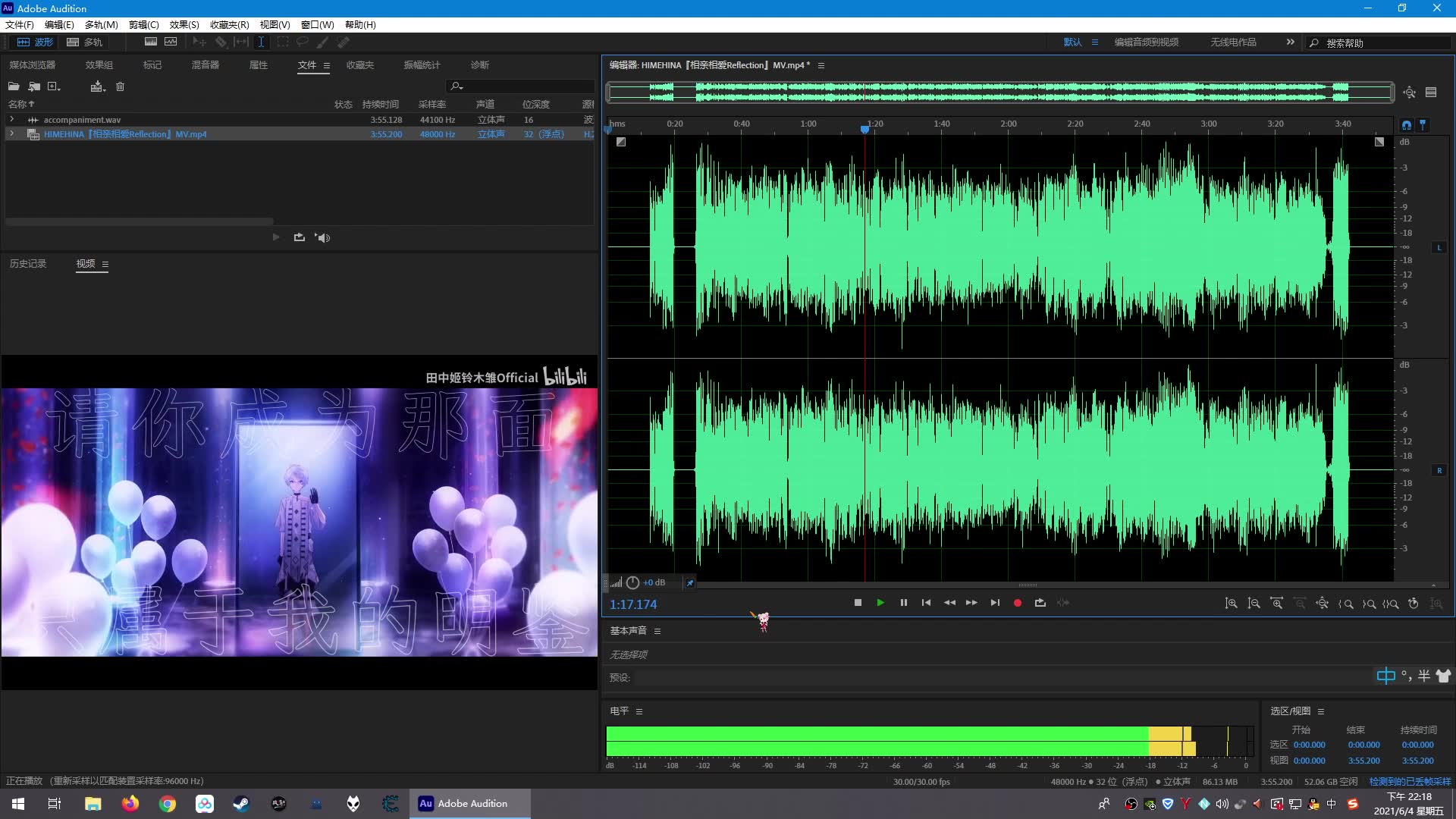Toggle right channel R enable button
Screen dimensions: 1456x819
point(1439,471)
